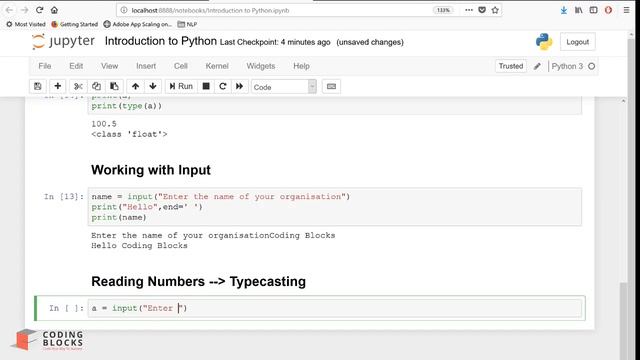The image size is (640, 360).
Task: Click the print(type(a)) code line
Action: click(x=127, y=106)
